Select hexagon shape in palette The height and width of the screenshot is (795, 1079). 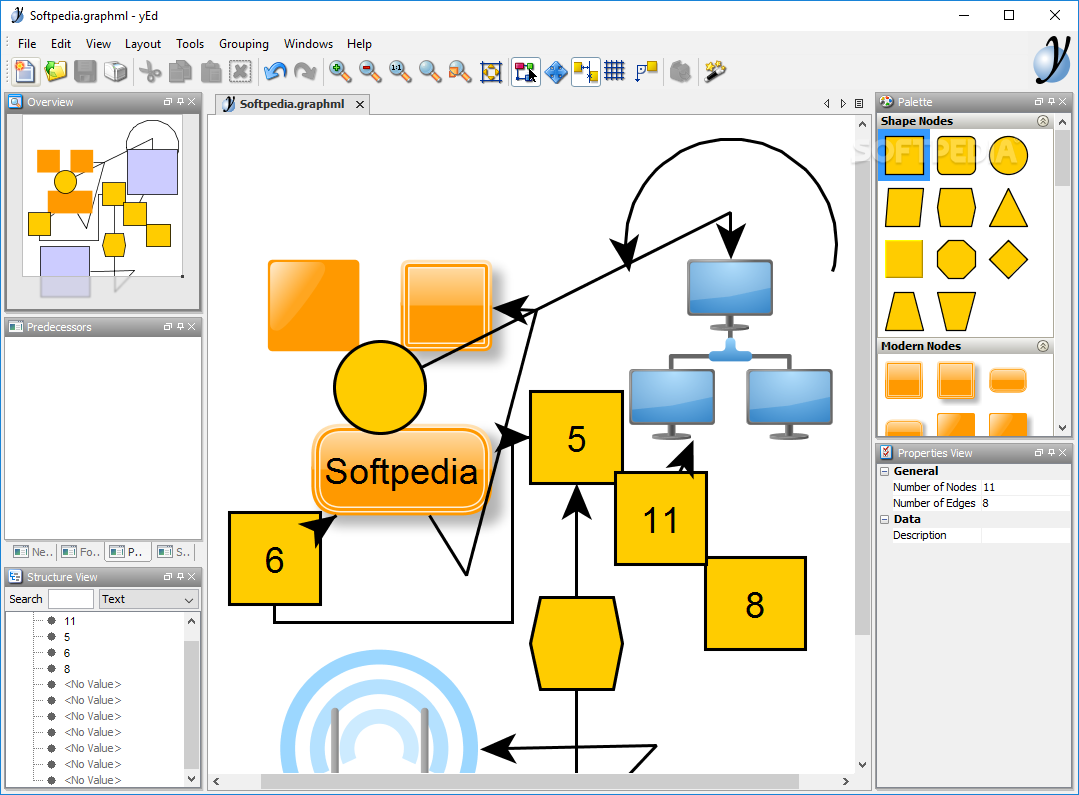956,208
